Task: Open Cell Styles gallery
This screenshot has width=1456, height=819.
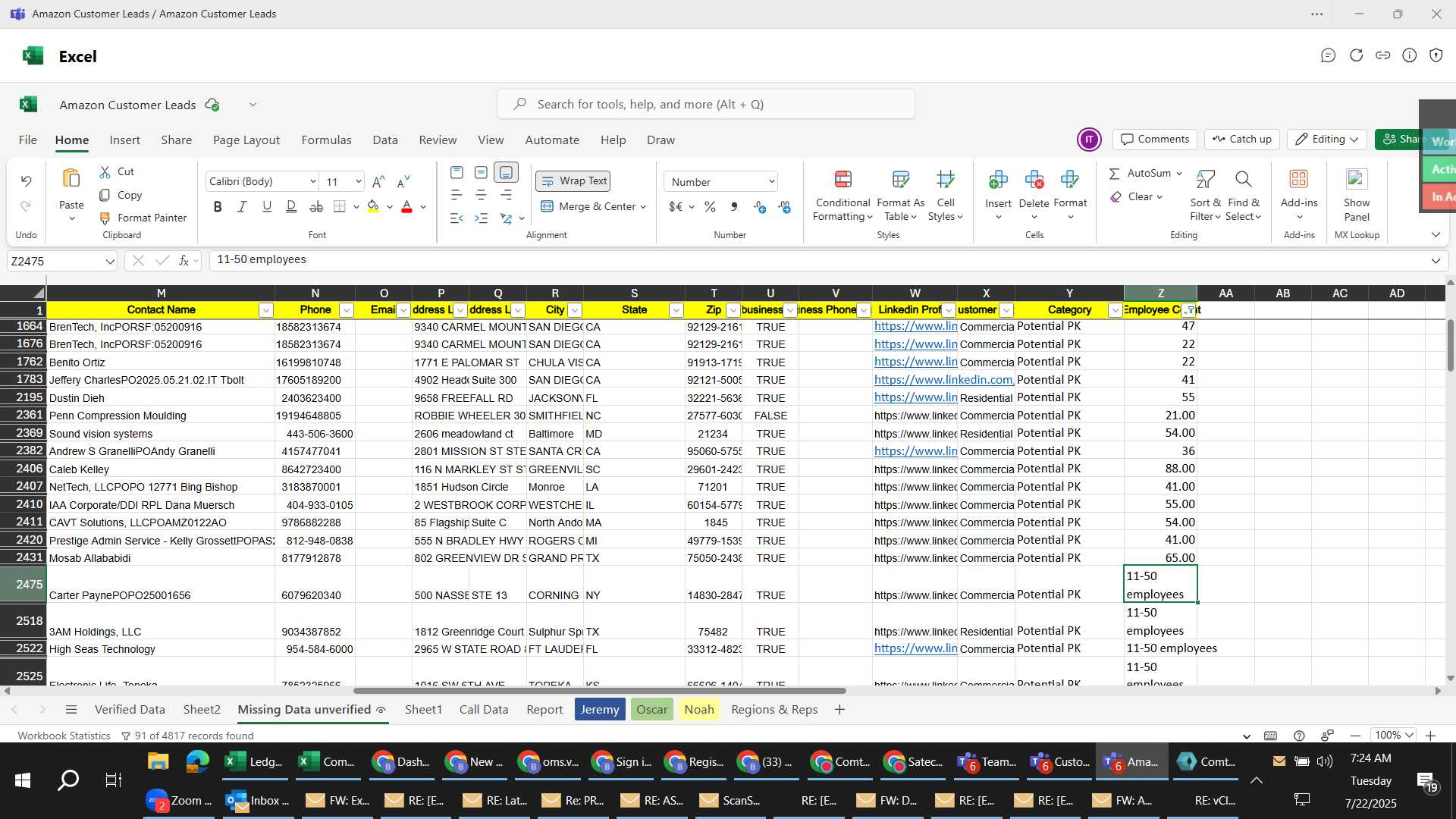Action: (x=945, y=196)
